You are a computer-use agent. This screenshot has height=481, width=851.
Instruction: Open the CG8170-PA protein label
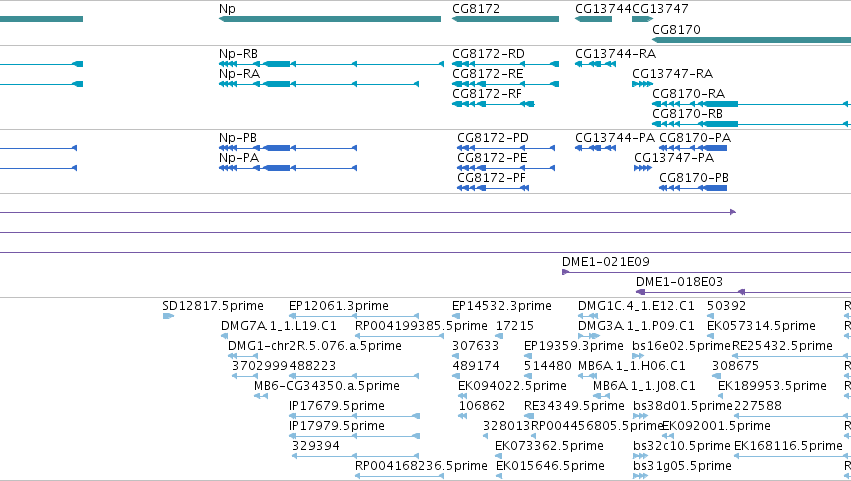695,138
